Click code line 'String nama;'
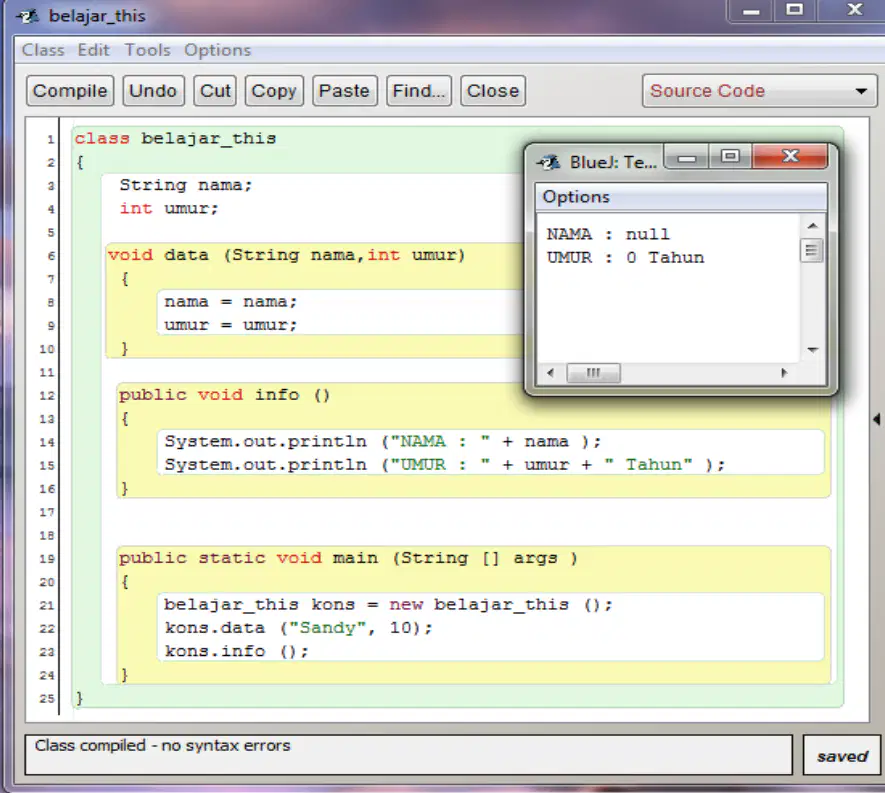Image resolution: width=885 pixels, height=793 pixels. [x=186, y=185]
